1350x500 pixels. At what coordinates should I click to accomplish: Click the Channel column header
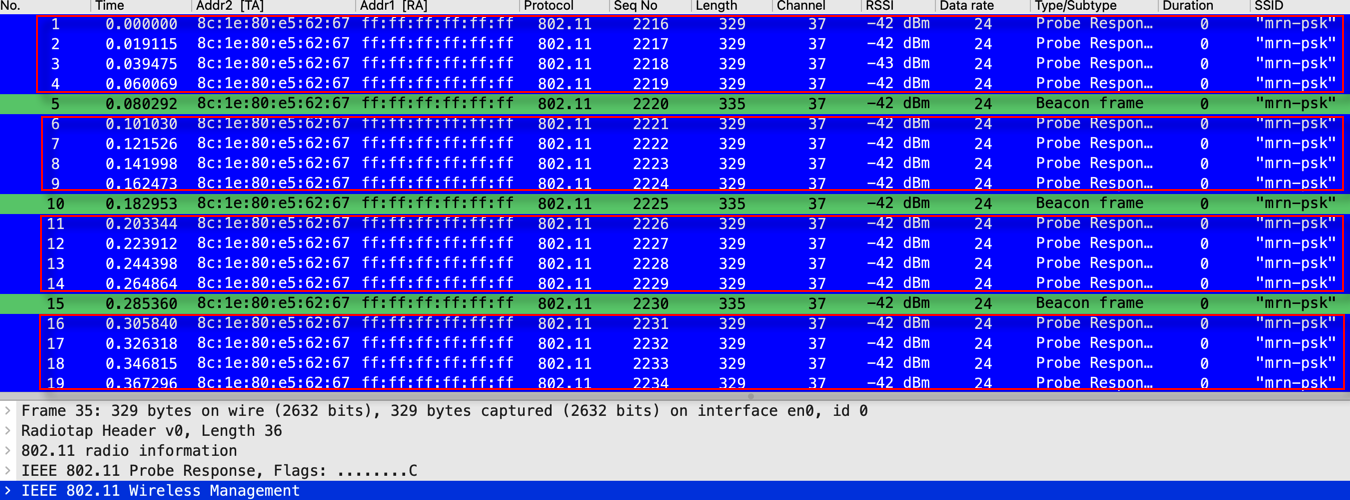800,6
